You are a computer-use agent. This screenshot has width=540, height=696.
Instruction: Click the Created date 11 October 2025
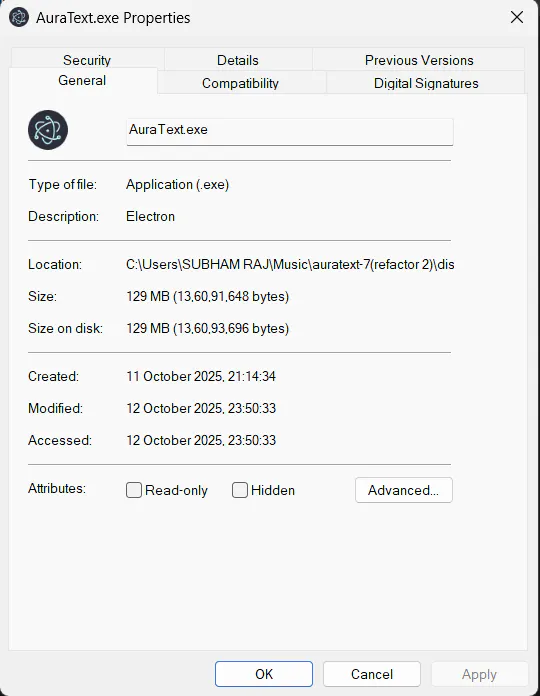coord(201,376)
